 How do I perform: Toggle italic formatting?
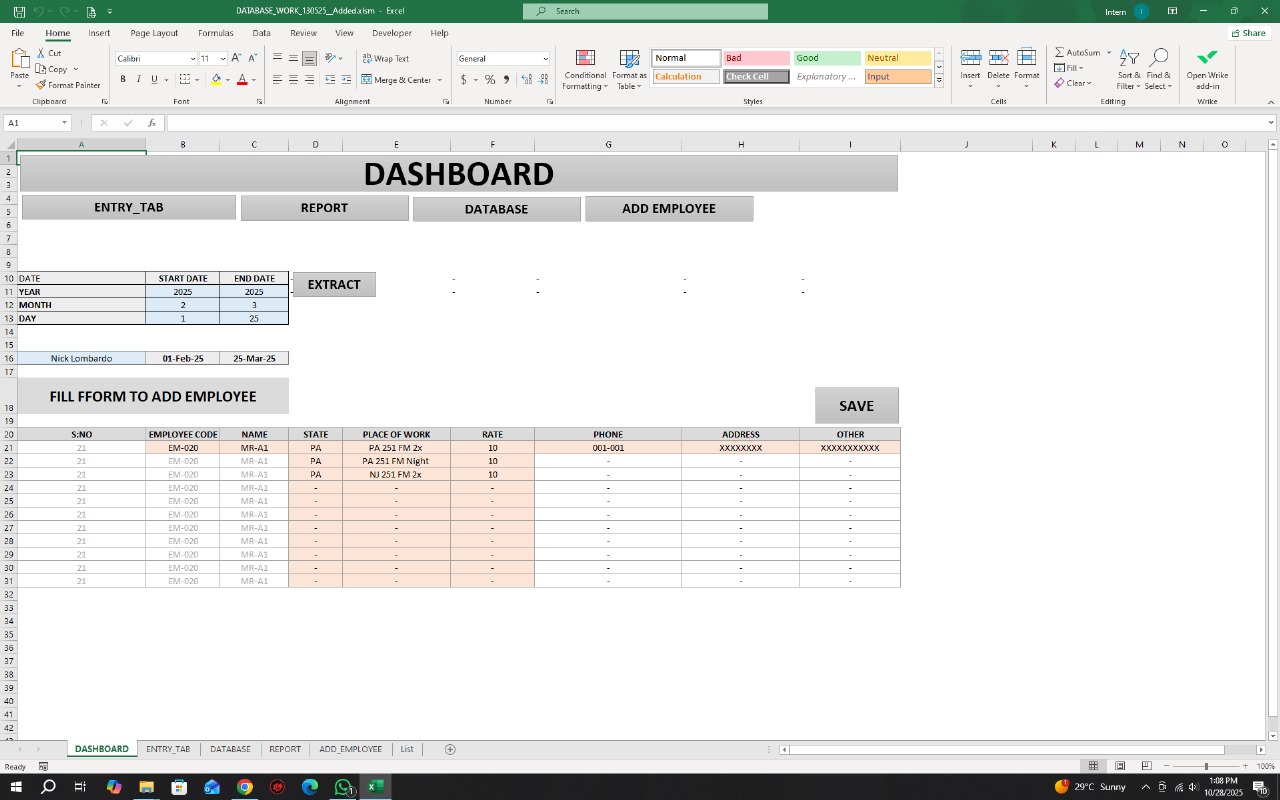[137, 79]
